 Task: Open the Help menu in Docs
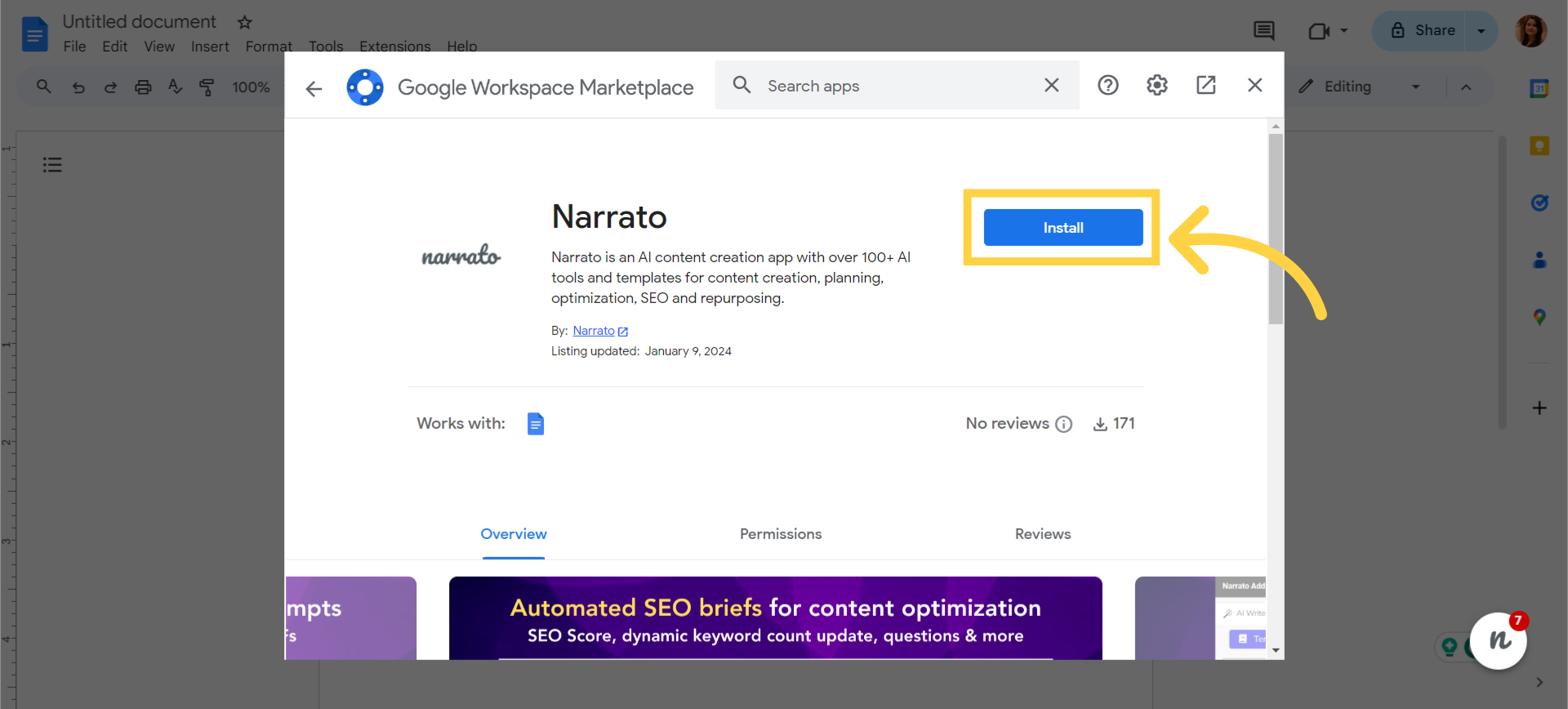462,47
